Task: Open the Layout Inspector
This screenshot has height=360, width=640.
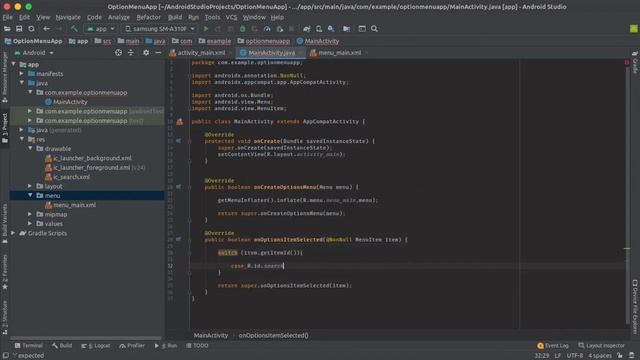Action: click(x=601, y=346)
